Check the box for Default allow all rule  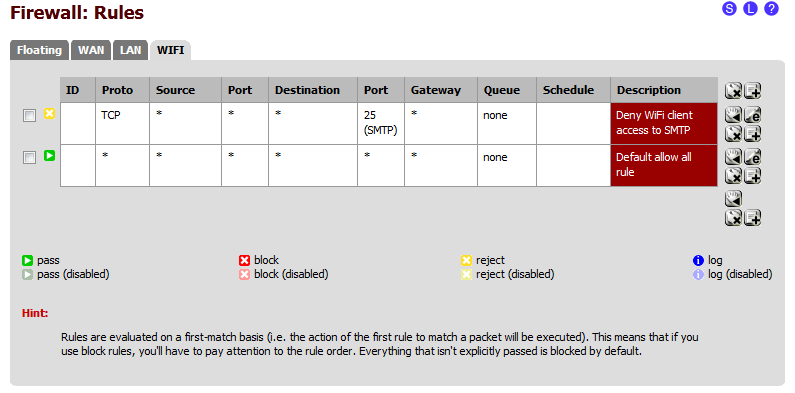[29, 158]
